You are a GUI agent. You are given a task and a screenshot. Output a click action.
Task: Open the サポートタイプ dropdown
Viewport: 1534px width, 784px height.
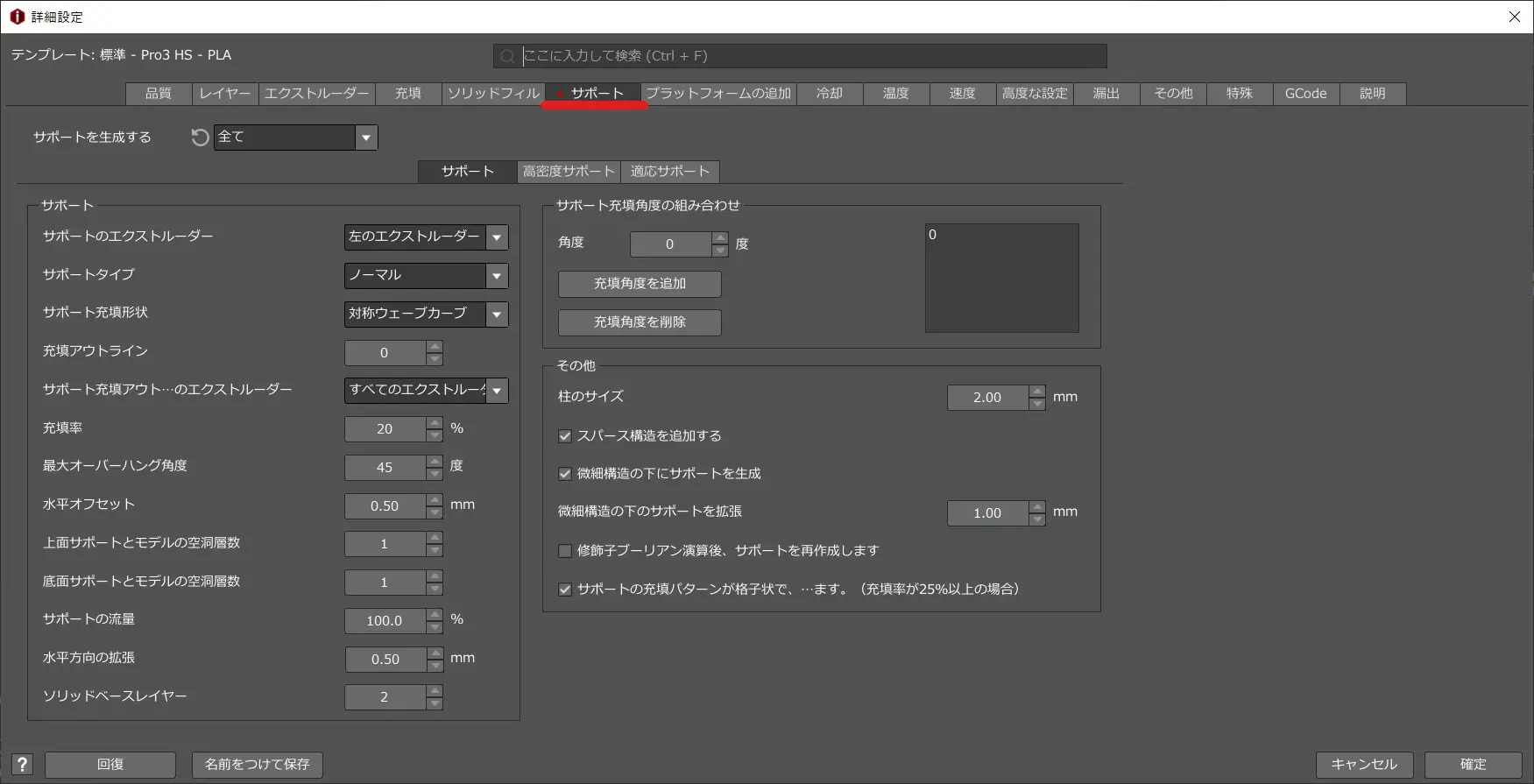click(x=497, y=276)
